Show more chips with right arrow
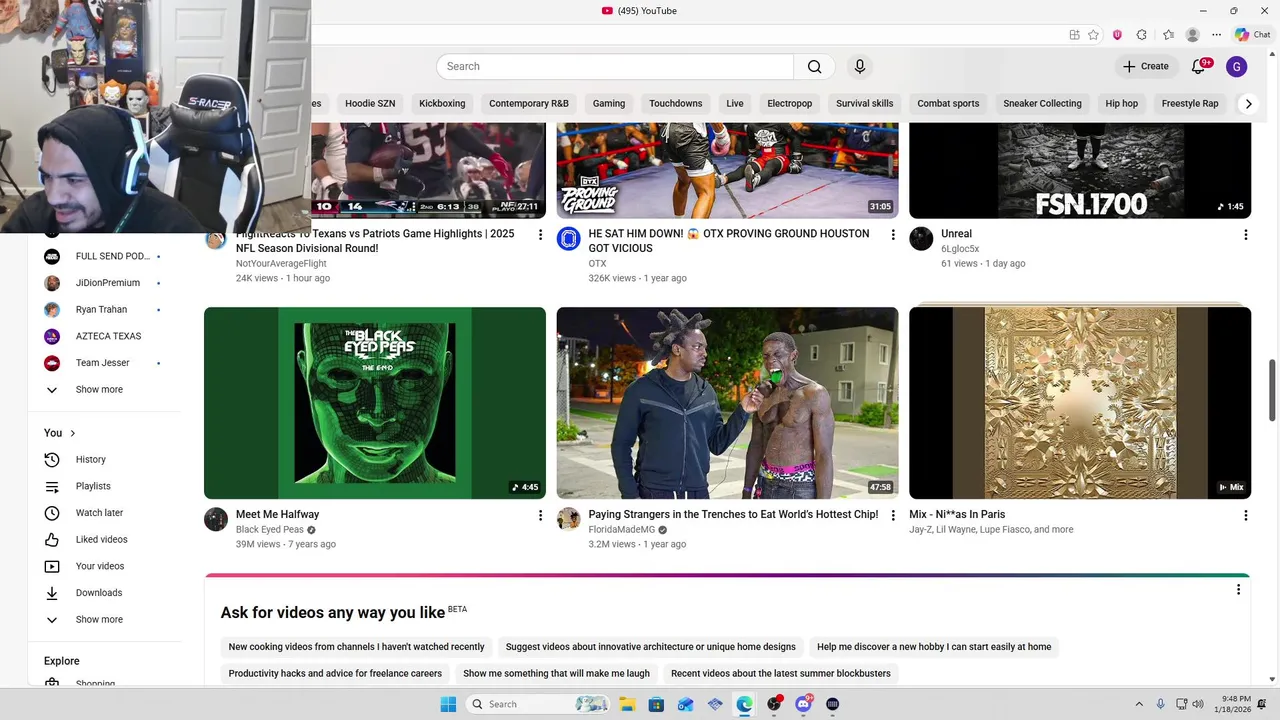1280x720 pixels. (1248, 104)
